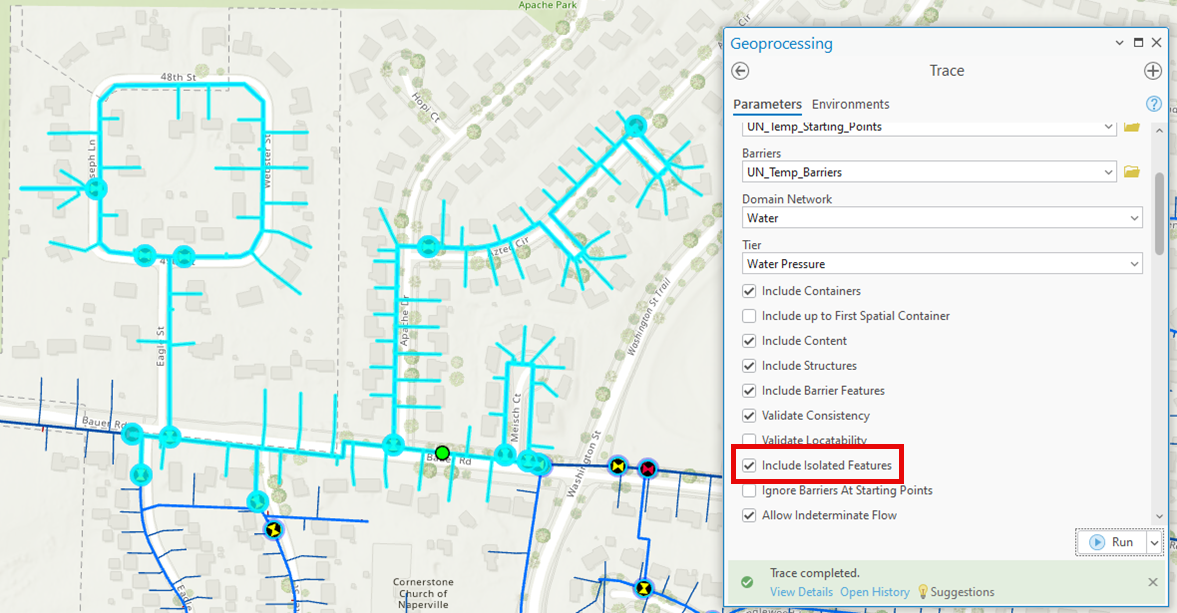Image resolution: width=1177 pixels, height=613 pixels.
Task: Toggle Include Content checkbox
Action: pos(749,341)
